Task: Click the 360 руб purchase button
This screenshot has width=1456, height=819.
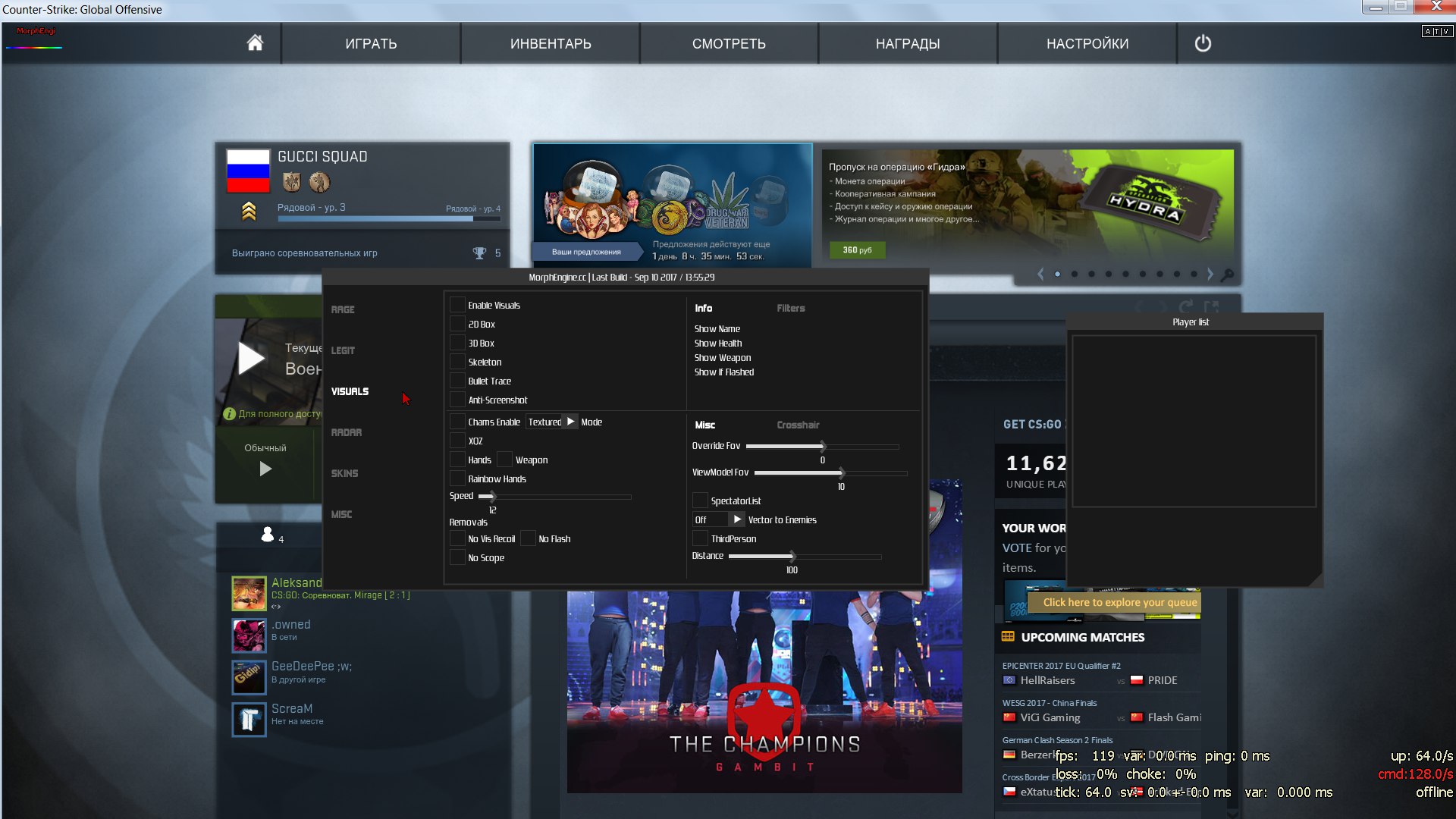Action: [857, 249]
